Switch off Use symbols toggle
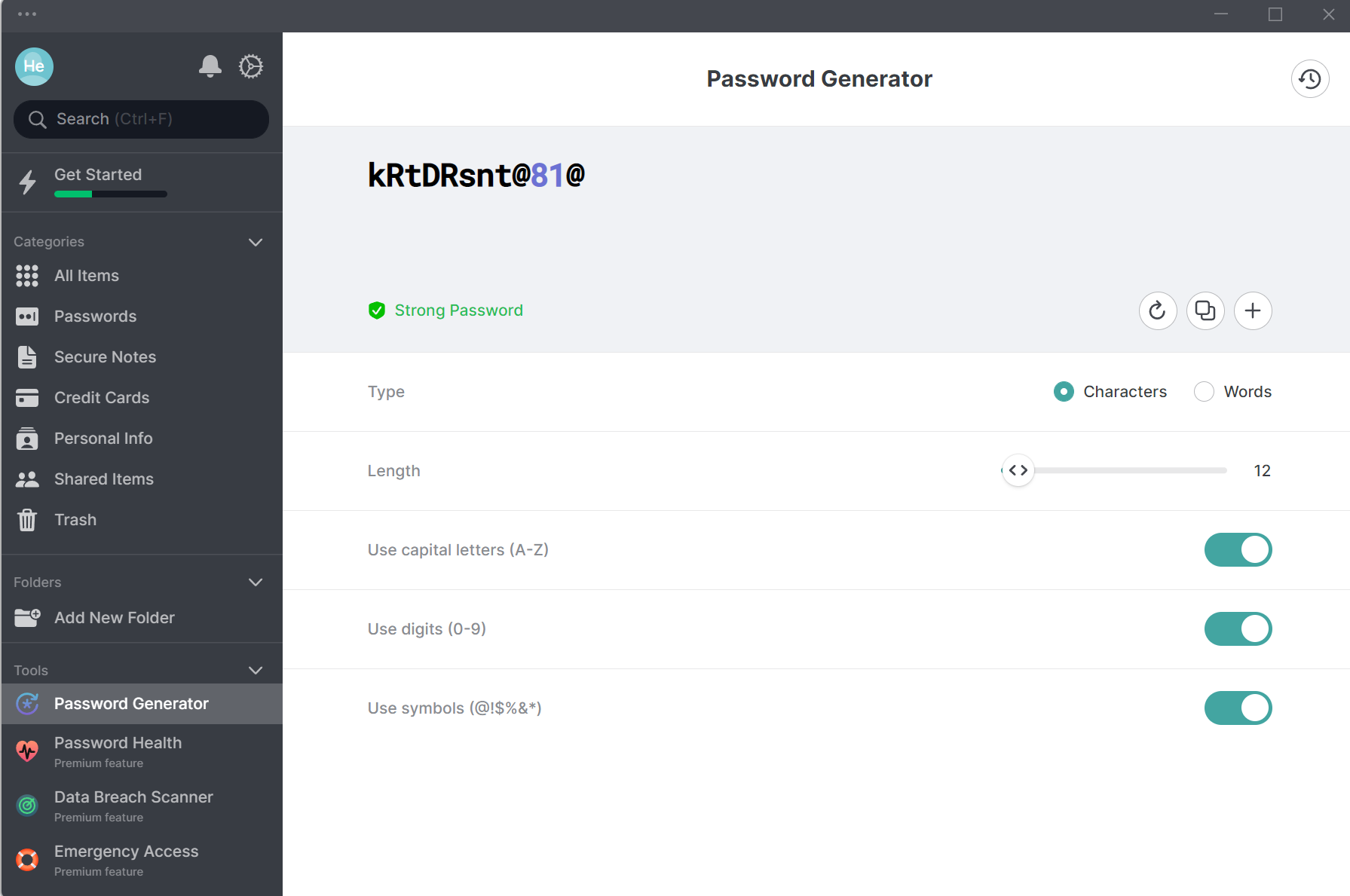This screenshot has width=1350, height=896. click(1238, 708)
